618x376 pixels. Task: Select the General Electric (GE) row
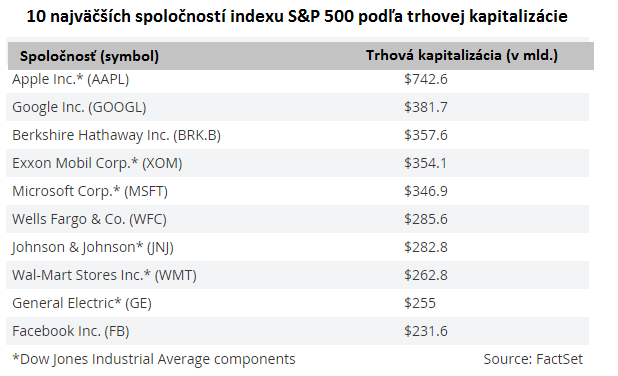298,303
